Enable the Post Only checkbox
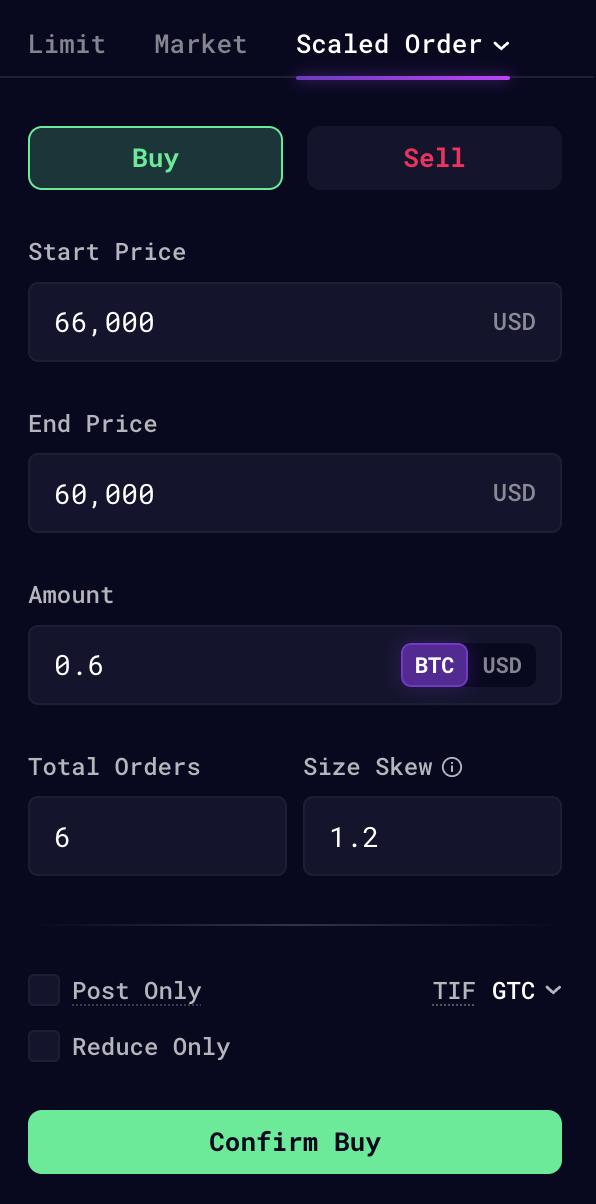This screenshot has height=1204, width=596. [x=44, y=991]
